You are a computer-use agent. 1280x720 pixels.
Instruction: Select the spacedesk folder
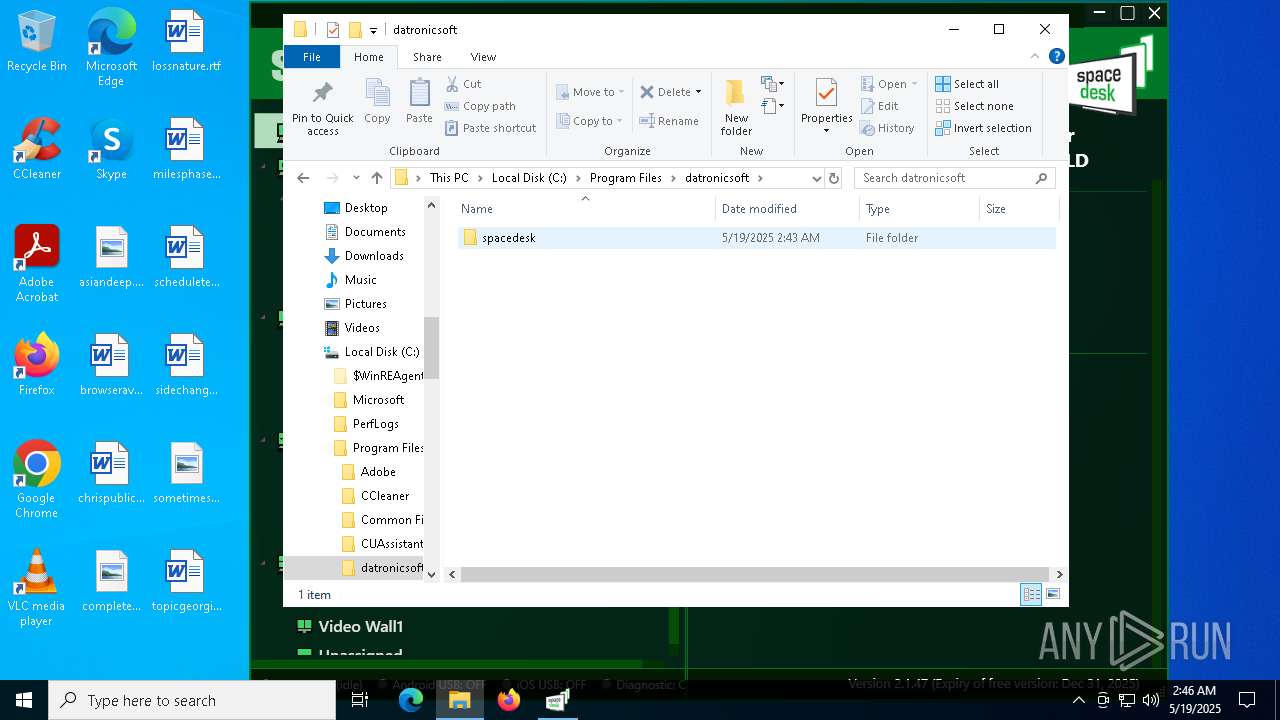(x=758, y=238)
